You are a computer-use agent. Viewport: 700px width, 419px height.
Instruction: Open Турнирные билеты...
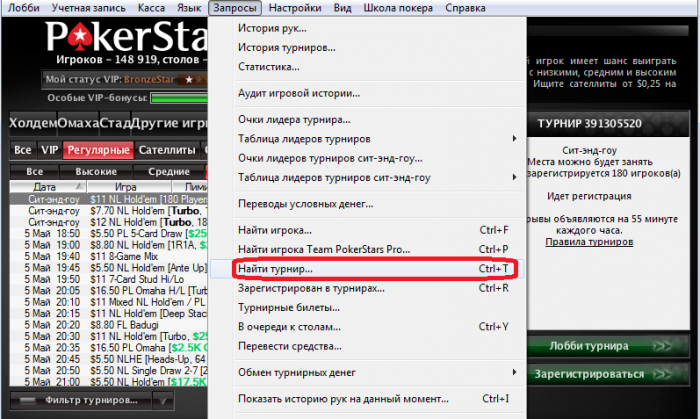coord(367,307)
